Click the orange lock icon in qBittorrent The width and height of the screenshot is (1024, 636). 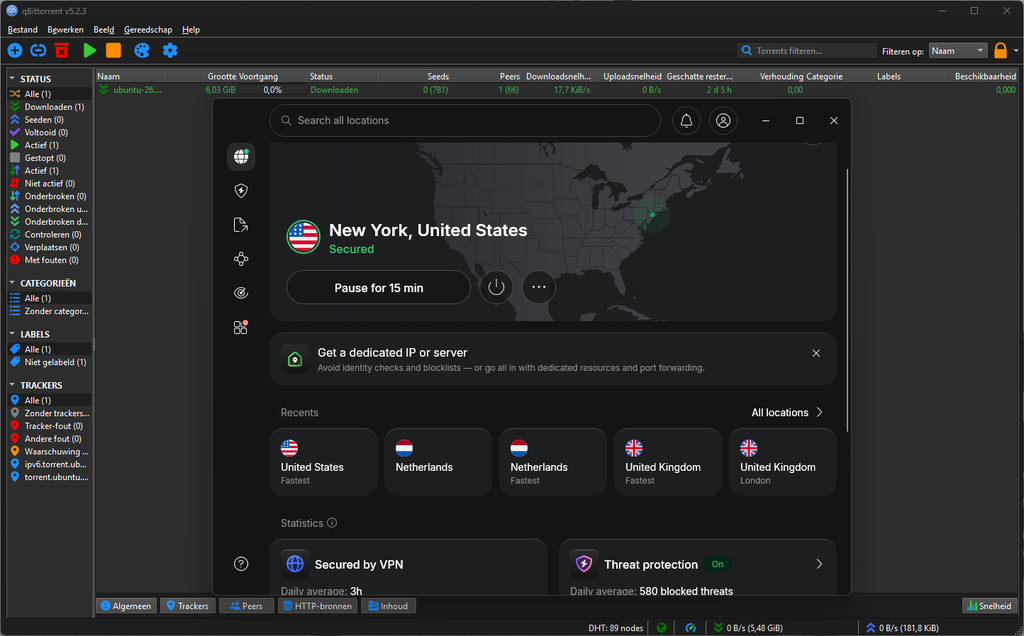1000,50
